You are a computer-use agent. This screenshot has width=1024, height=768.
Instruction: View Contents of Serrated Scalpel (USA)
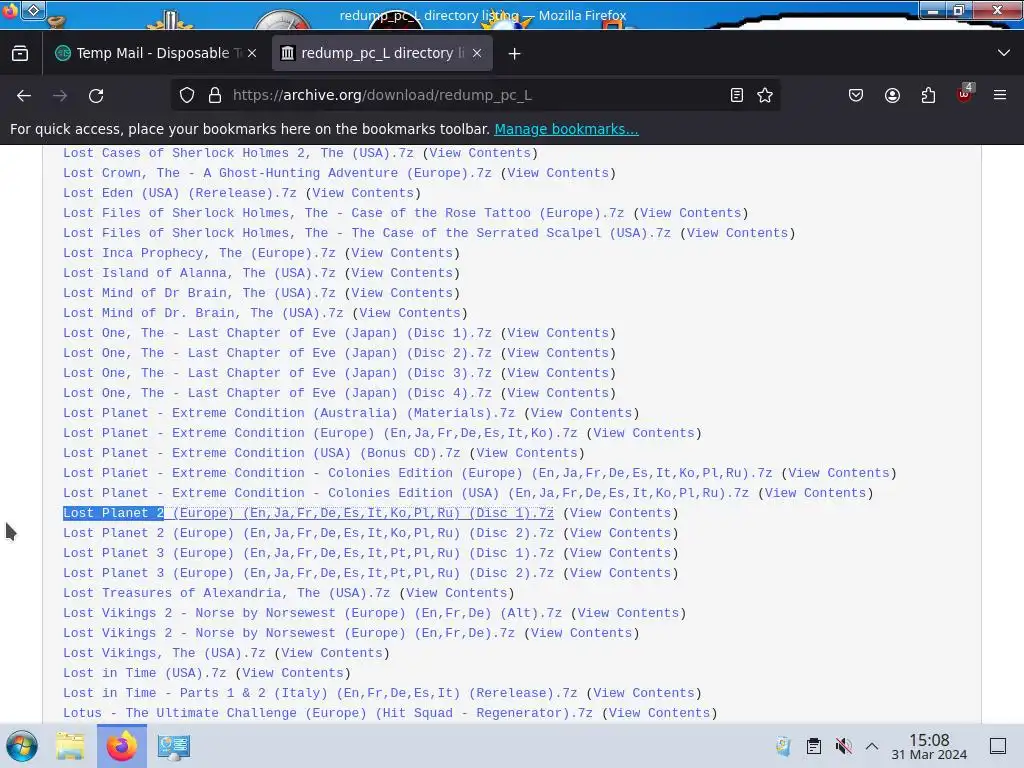(x=737, y=233)
